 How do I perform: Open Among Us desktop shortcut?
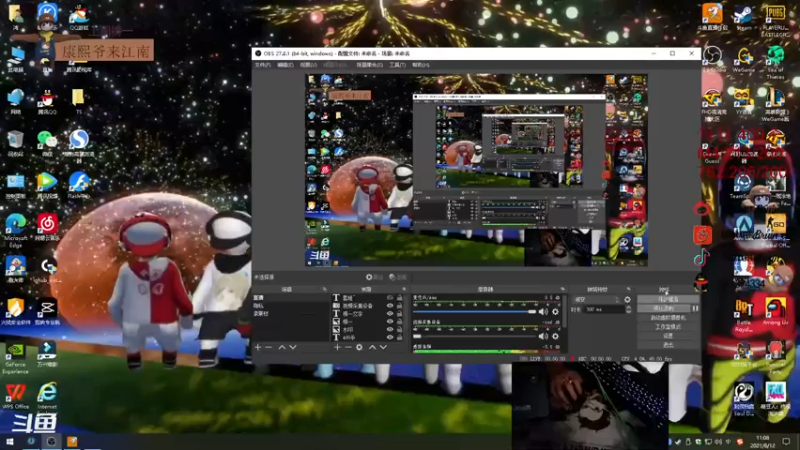tap(776, 311)
